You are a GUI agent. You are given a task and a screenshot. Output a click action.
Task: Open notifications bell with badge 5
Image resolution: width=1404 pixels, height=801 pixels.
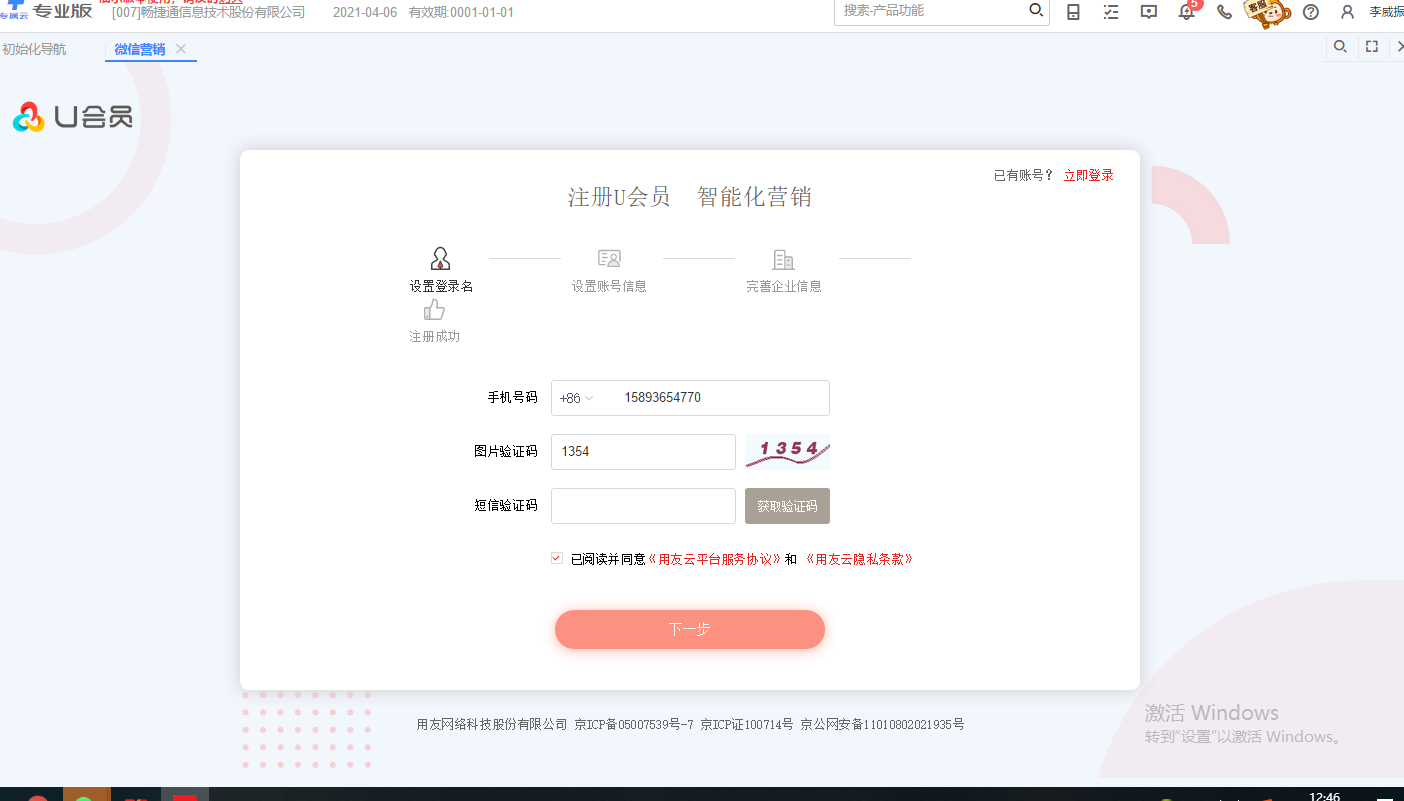pyautogui.click(x=1187, y=12)
